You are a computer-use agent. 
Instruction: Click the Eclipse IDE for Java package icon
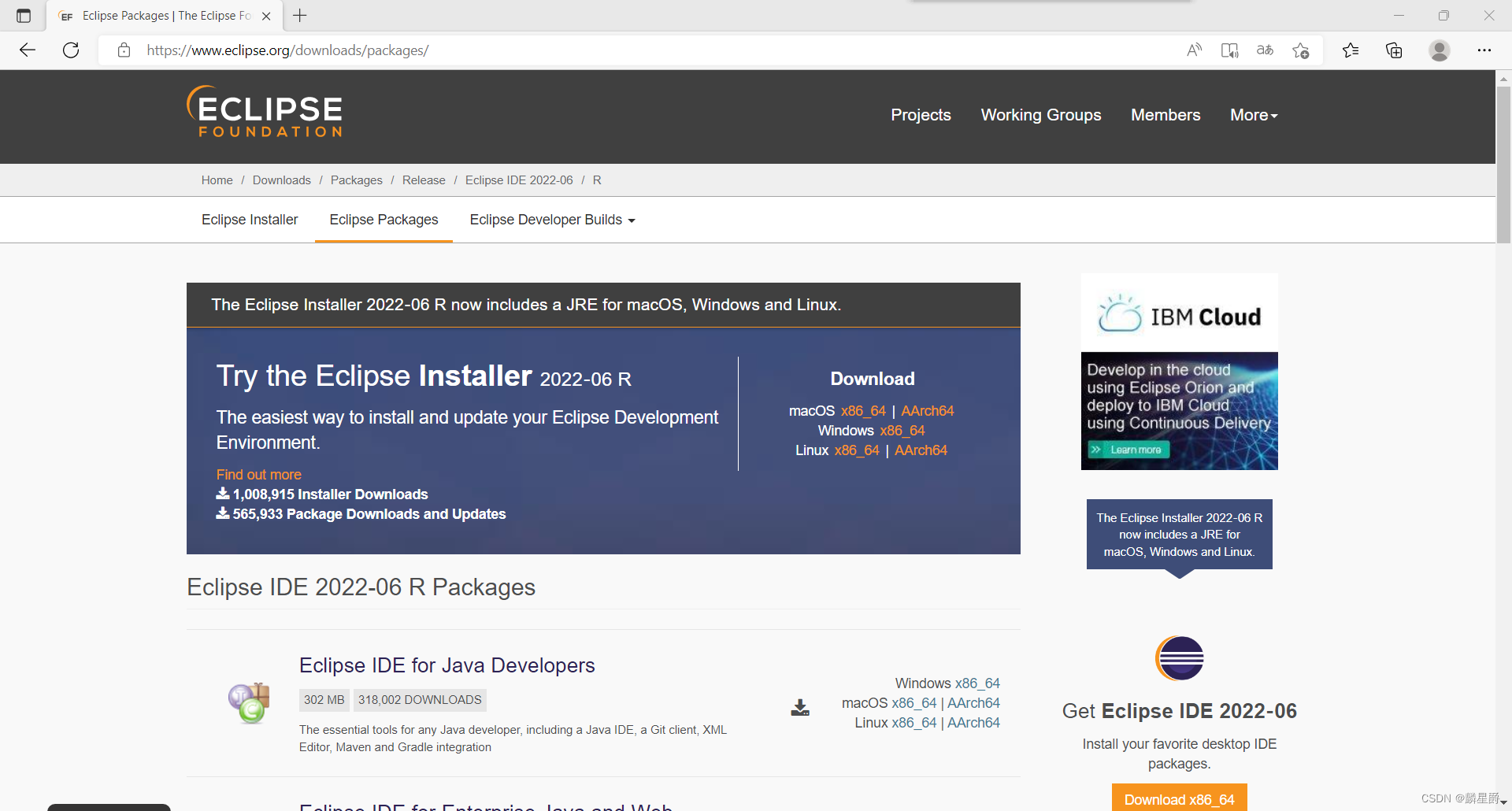250,702
